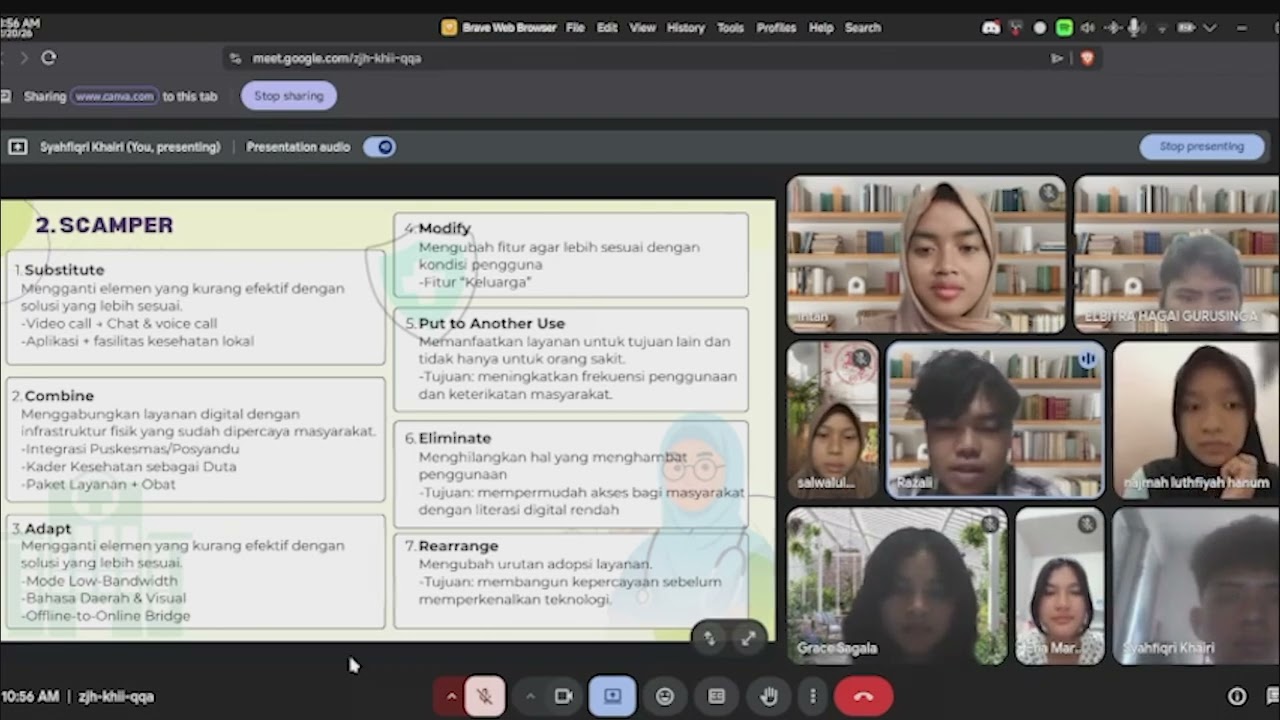
Task: Click the presentation screen icon beside presenter name
Action: 18,147
